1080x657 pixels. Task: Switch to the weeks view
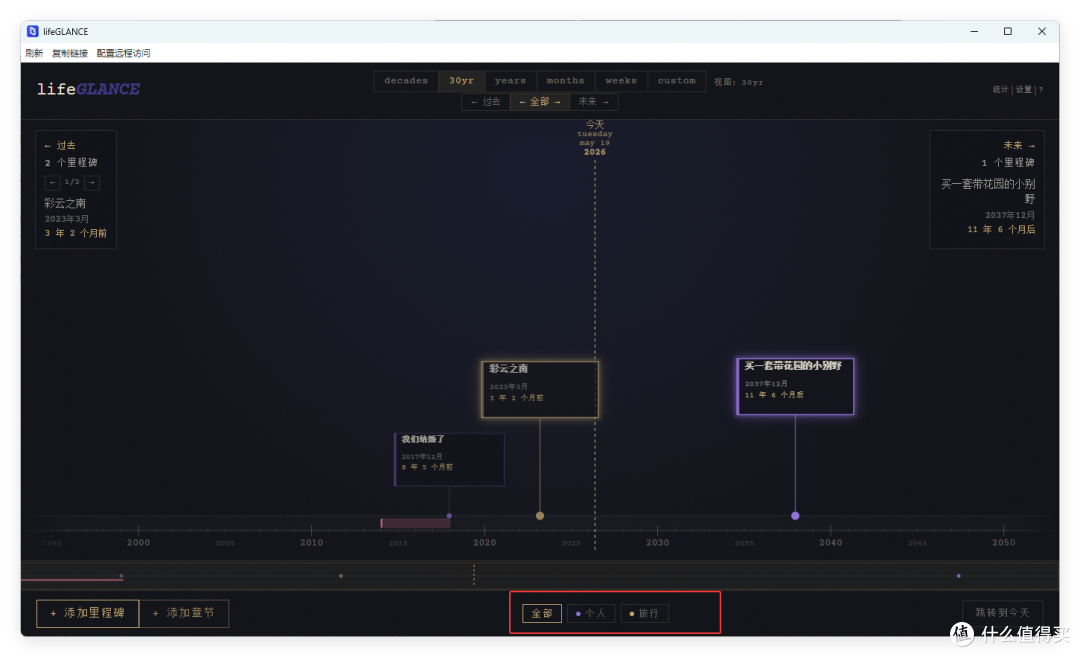tap(621, 81)
